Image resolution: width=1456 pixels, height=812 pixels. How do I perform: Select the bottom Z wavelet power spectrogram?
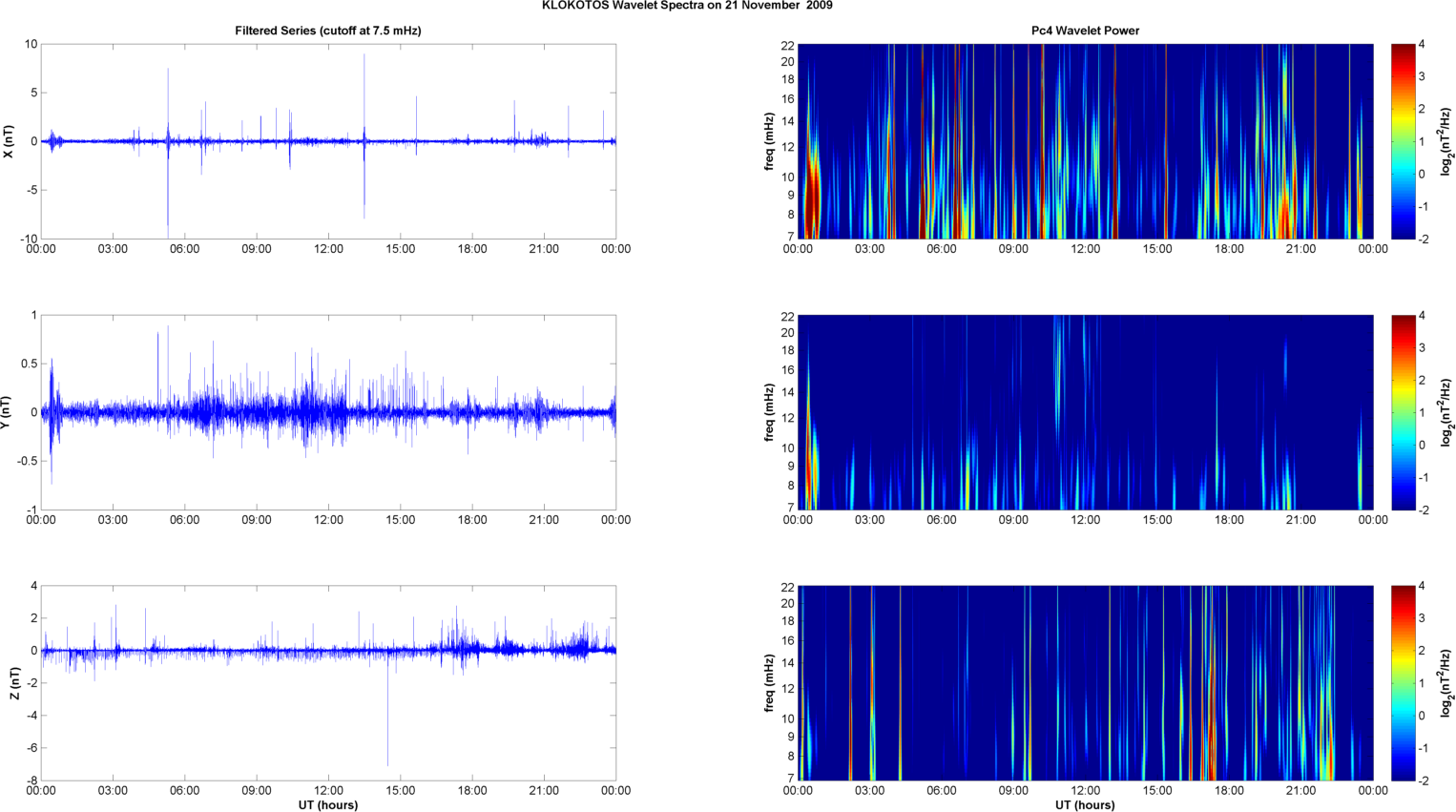point(1085,683)
